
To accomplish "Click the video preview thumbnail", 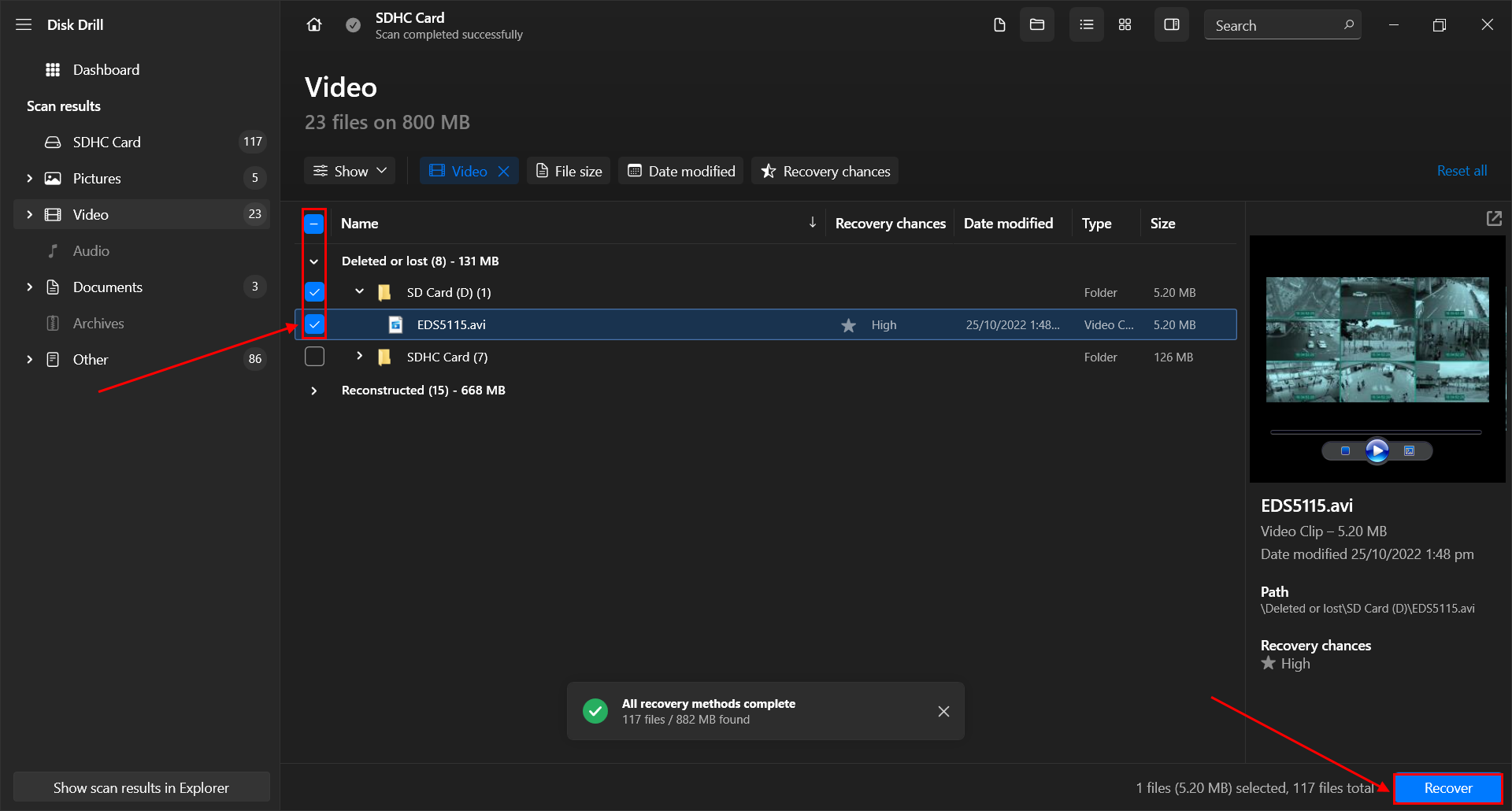I will point(1377,339).
